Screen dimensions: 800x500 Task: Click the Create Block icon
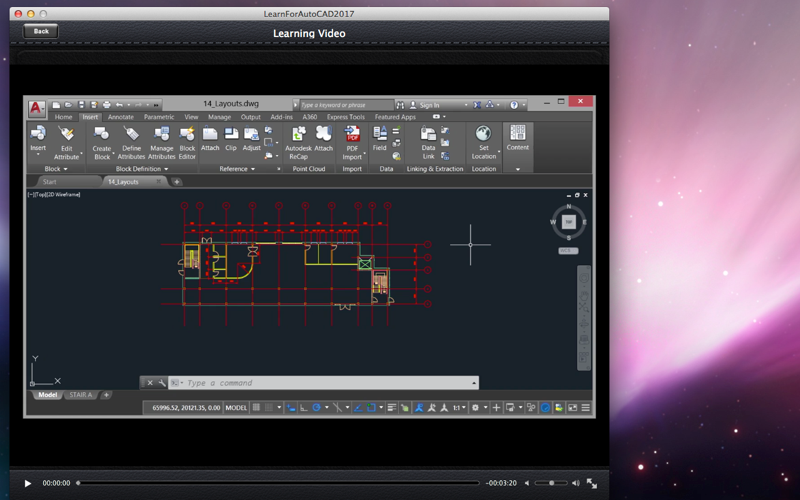coord(102,142)
